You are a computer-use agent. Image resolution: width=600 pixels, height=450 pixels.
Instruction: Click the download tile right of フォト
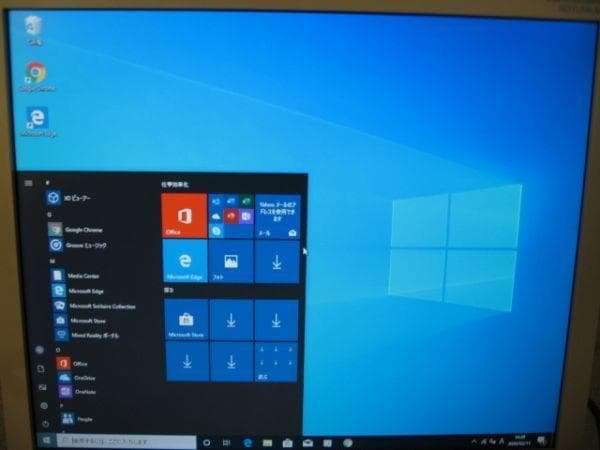[x=277, y=262]
